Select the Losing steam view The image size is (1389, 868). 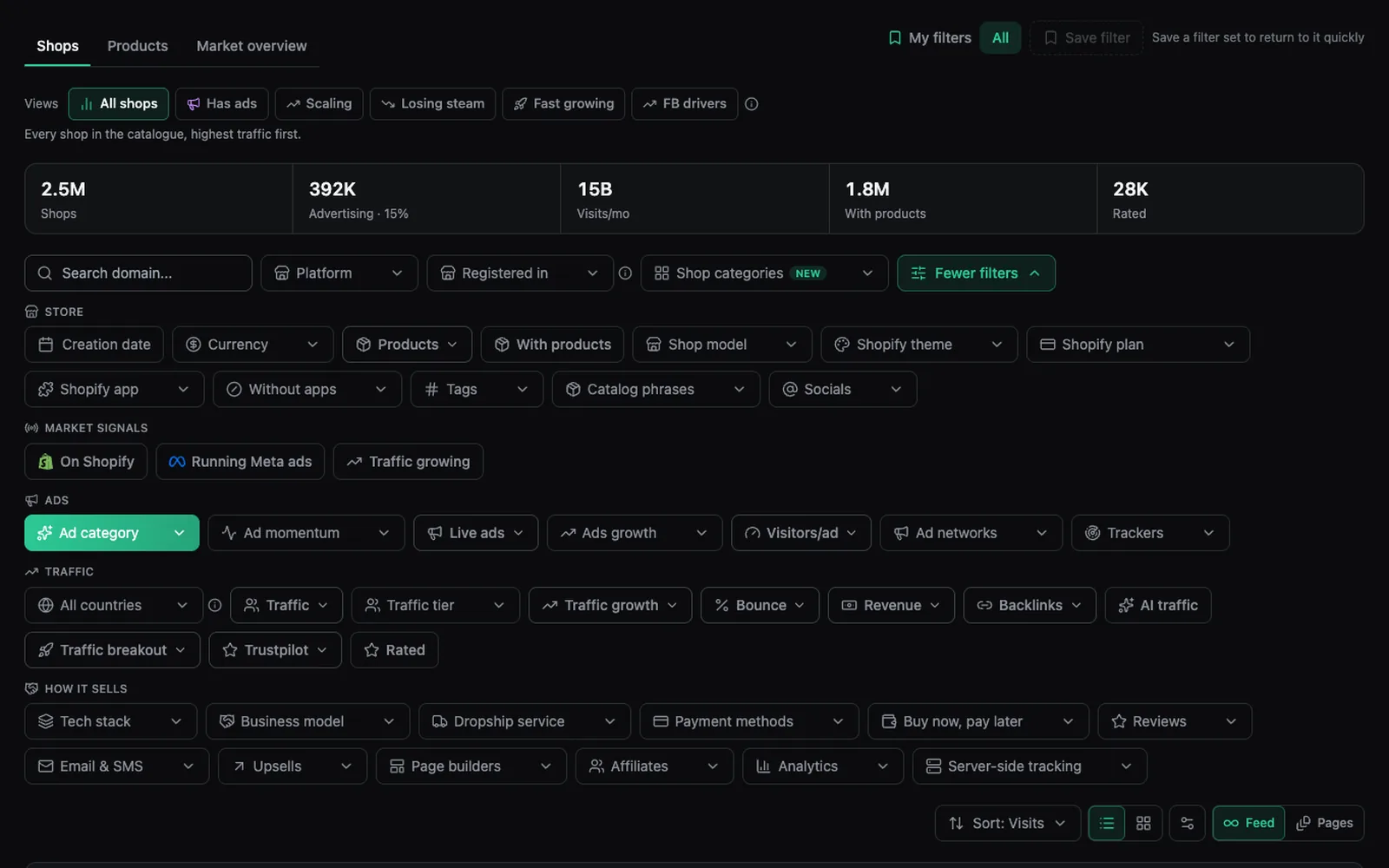(432, 104)
